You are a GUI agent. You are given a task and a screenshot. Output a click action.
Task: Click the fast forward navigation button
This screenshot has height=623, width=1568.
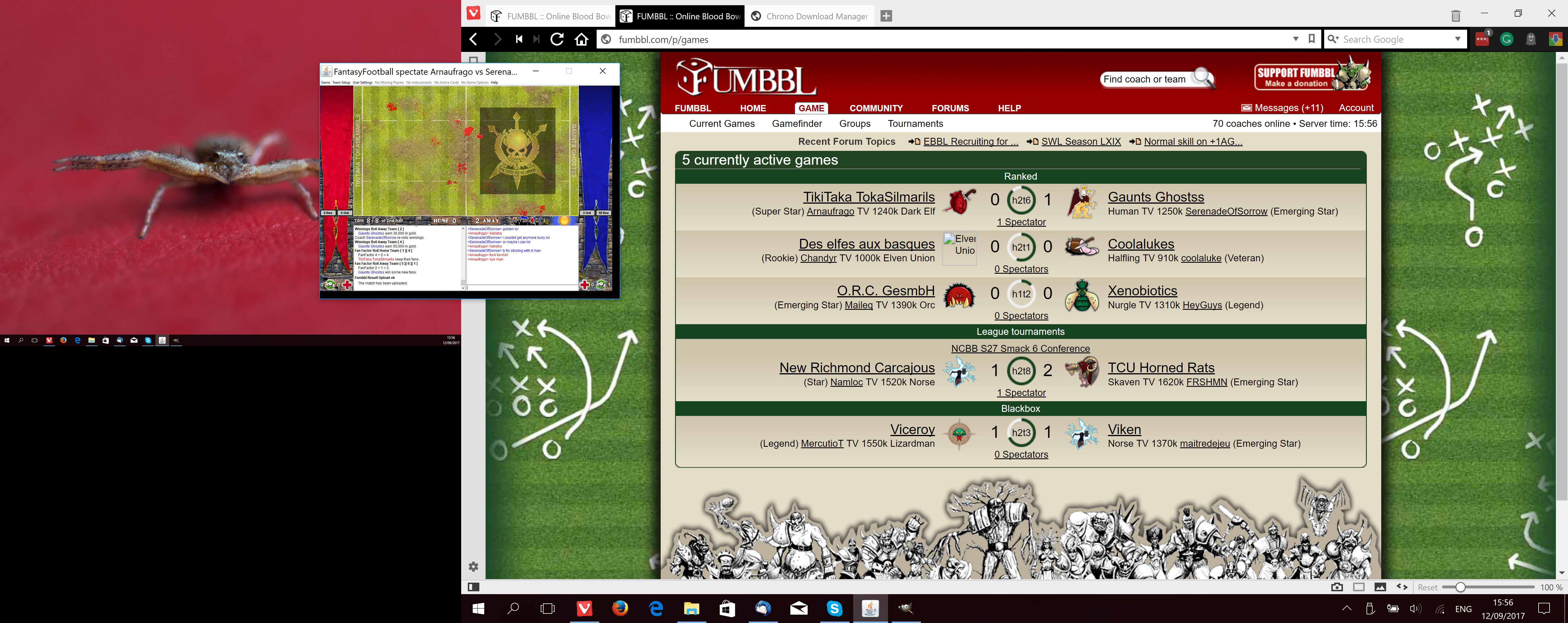click(536, 39)
